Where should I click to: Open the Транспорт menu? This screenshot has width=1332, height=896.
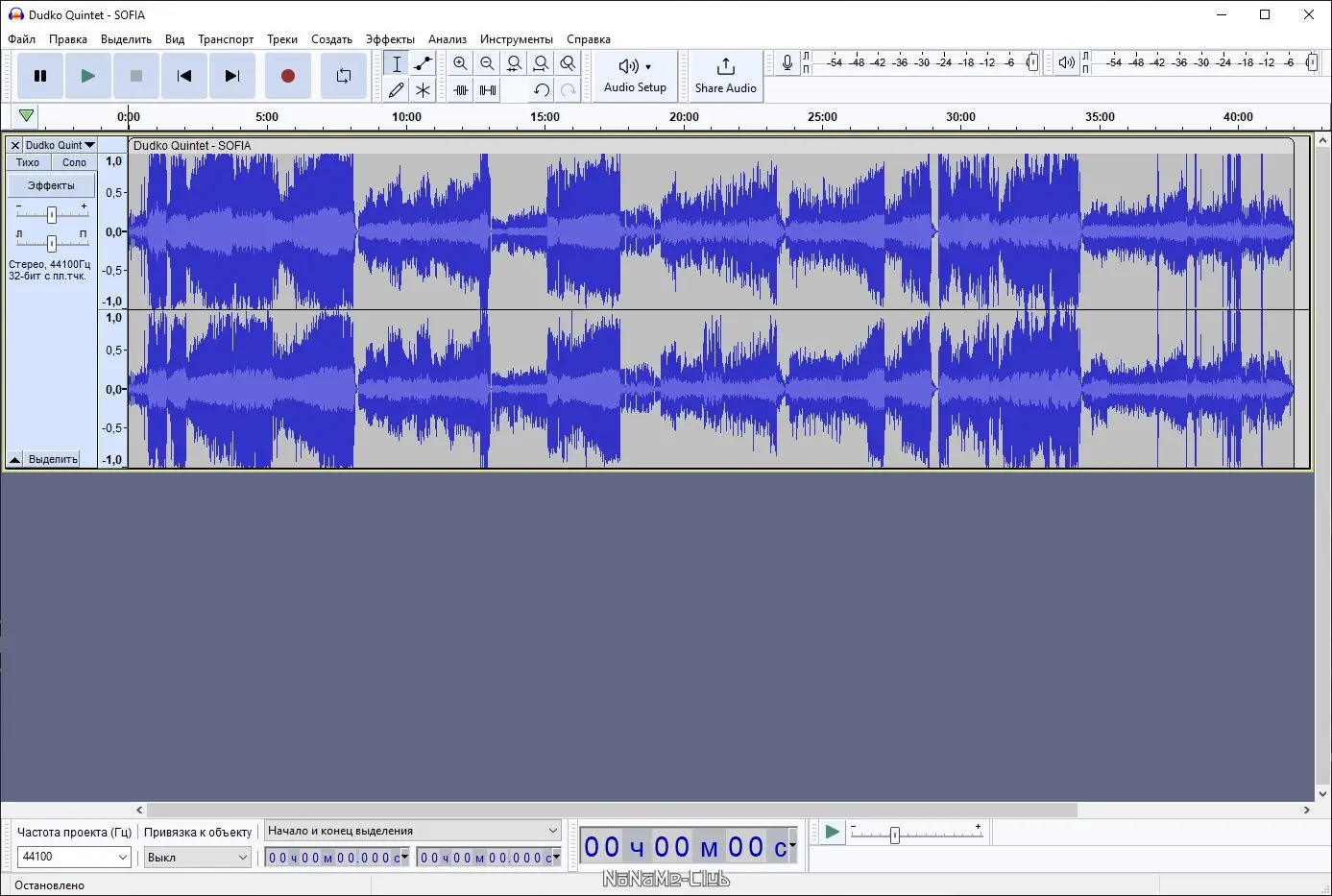click(226, 39)
